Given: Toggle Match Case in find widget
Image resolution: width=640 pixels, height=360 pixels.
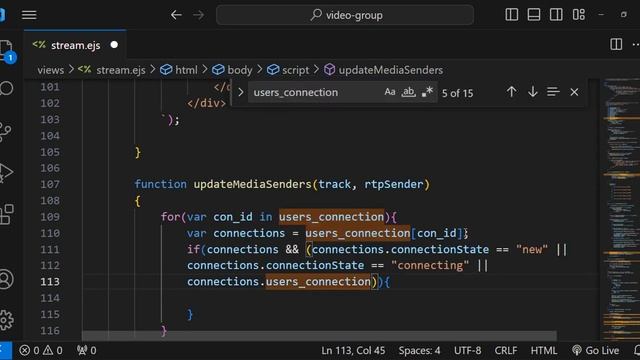Looking at the screenshot, I should pyautogui.click(x=390, y=92).
